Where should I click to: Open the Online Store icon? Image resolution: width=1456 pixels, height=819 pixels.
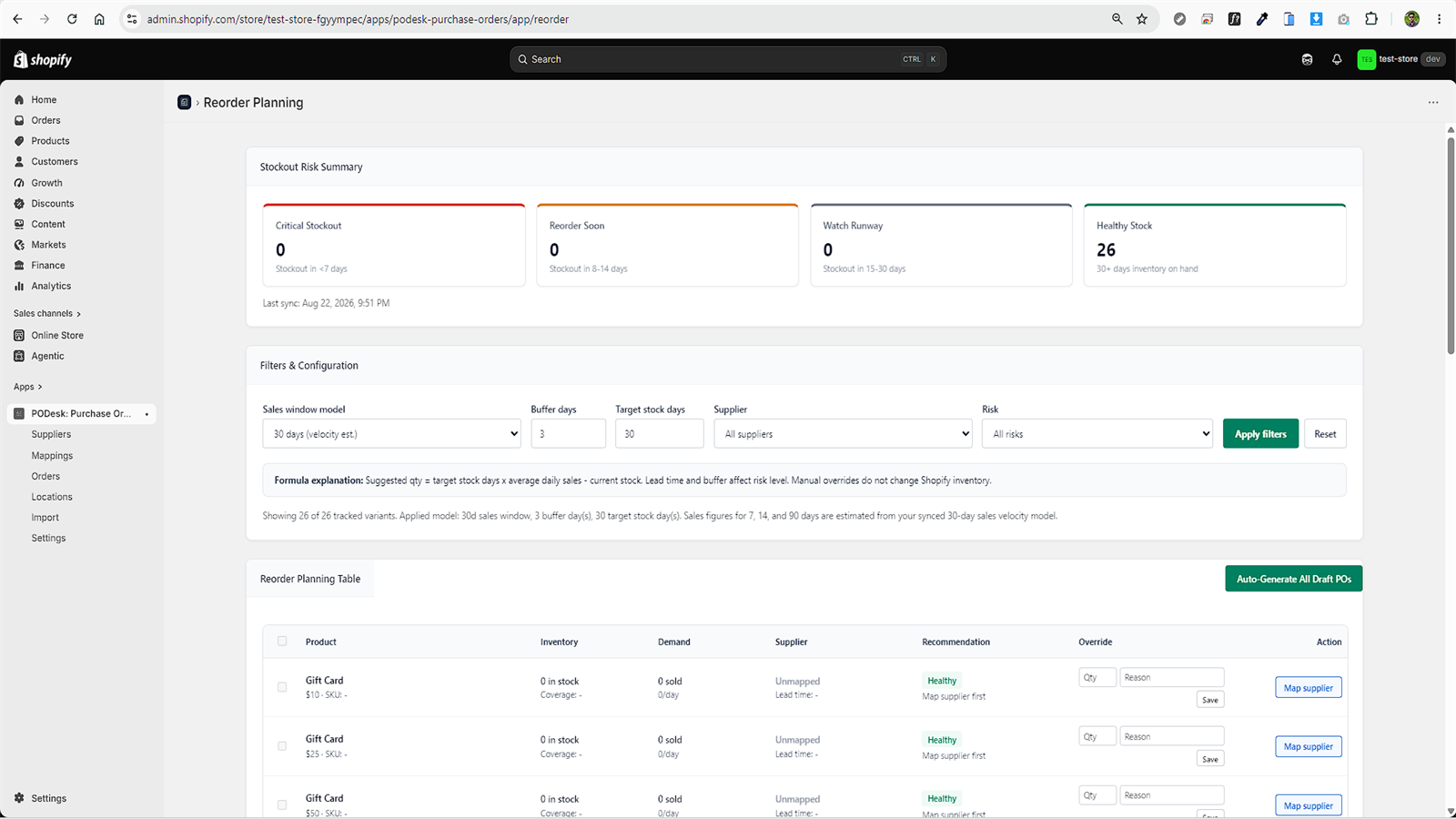pos(19,336)
